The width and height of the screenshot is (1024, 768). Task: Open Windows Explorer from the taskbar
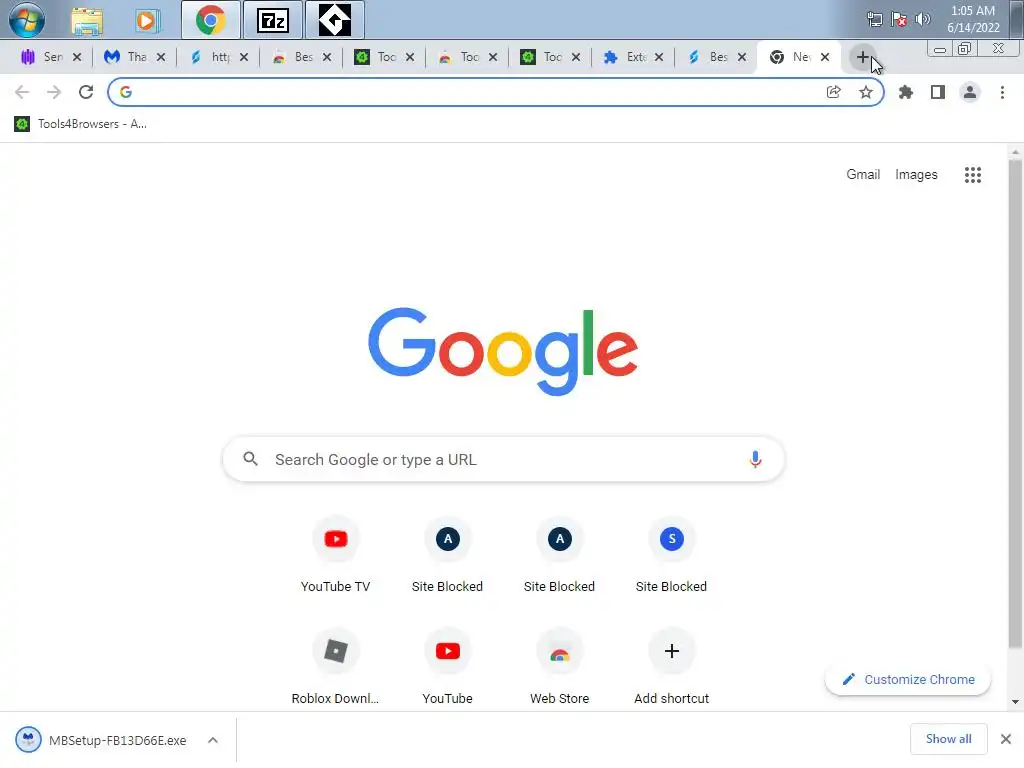(87, 21)
